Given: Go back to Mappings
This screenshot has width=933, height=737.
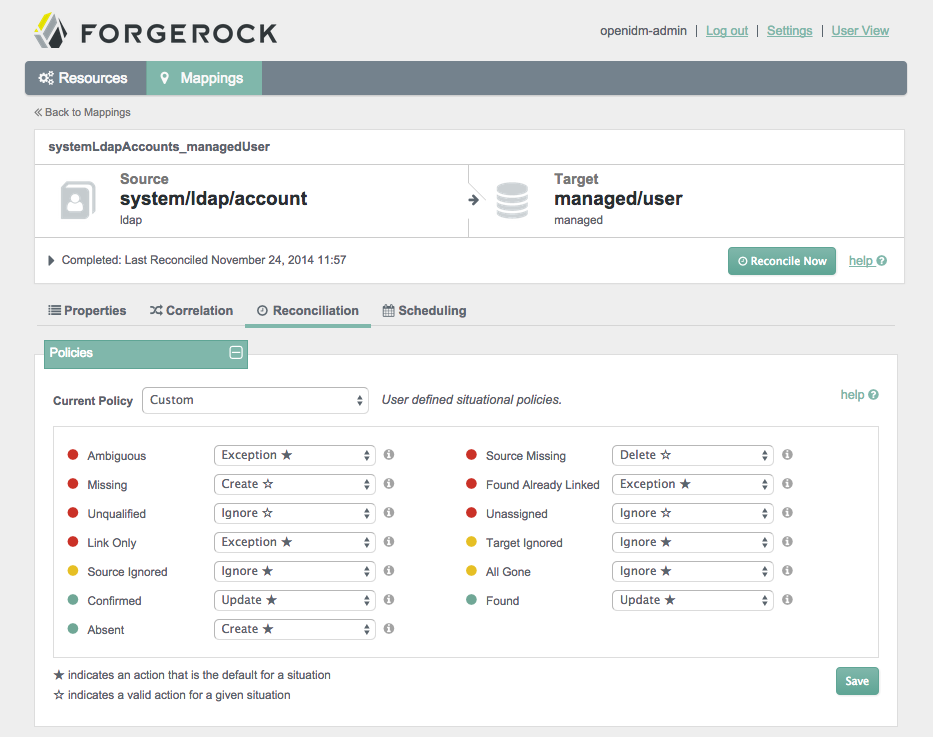Looking at the screenshot, I should coord(82,112).
